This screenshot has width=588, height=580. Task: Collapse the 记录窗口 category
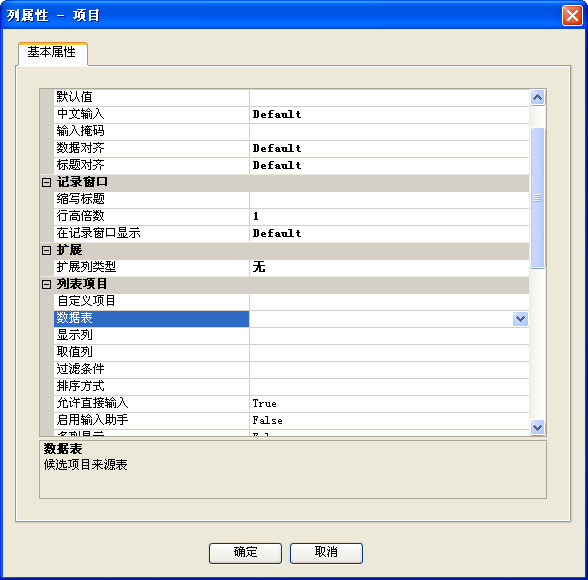(x=46, y=183)
